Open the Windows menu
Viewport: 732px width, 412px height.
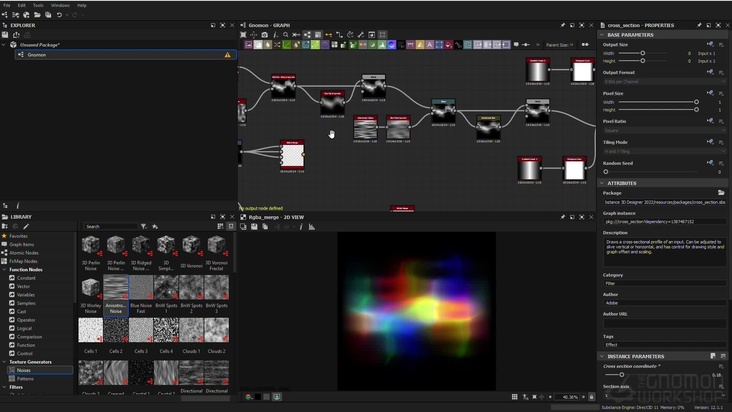pyautogui.click(x=60, y=5)
